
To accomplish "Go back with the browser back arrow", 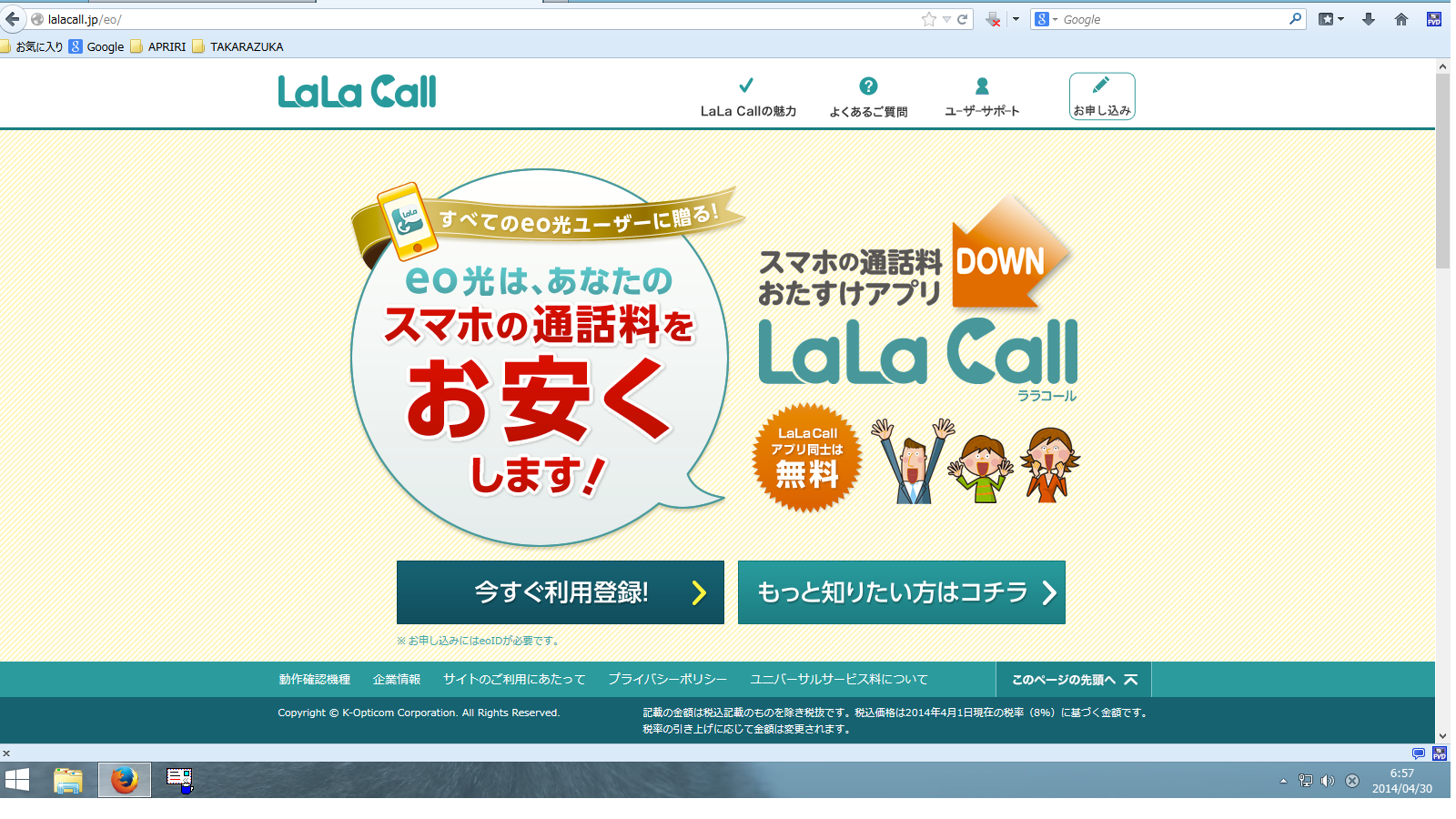I will 12,19.
